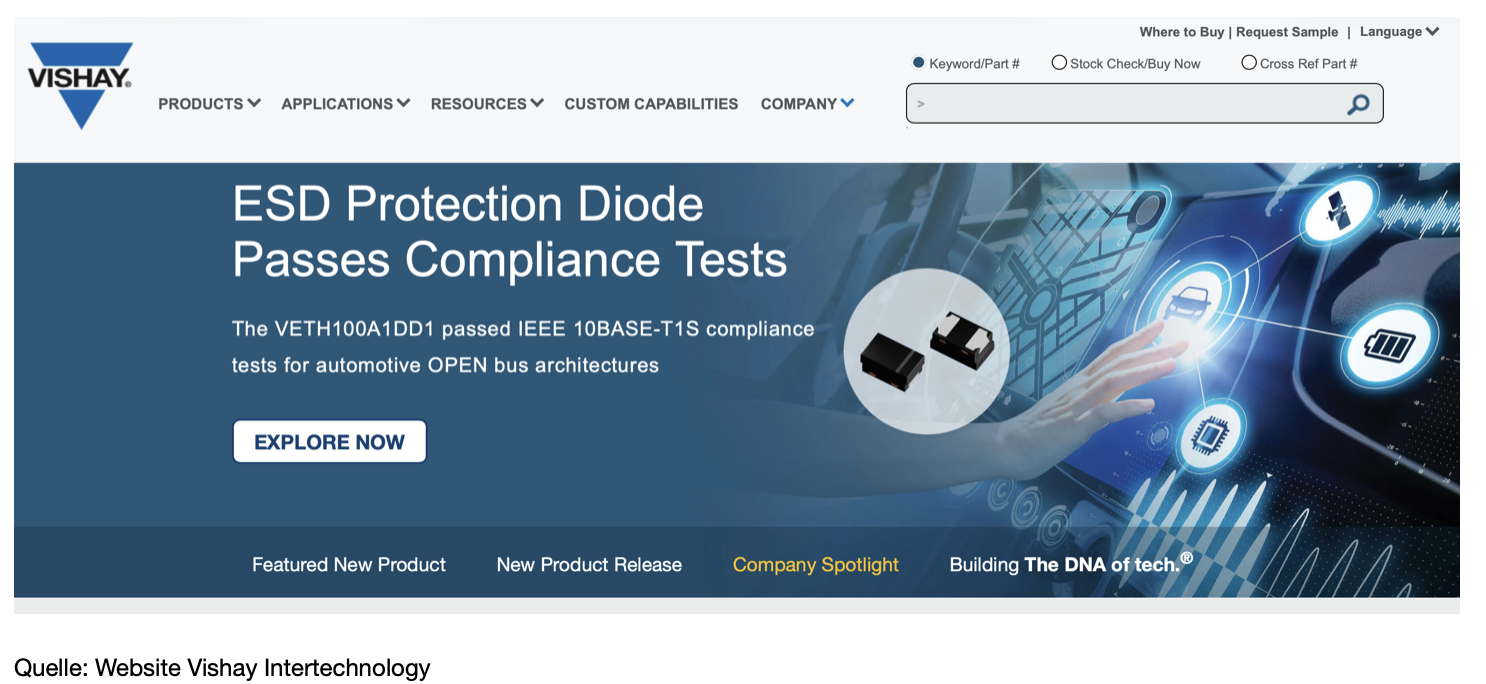Switch to the New Product Release tab
This screenshot has width=1486, height=684.
point(589,565)
